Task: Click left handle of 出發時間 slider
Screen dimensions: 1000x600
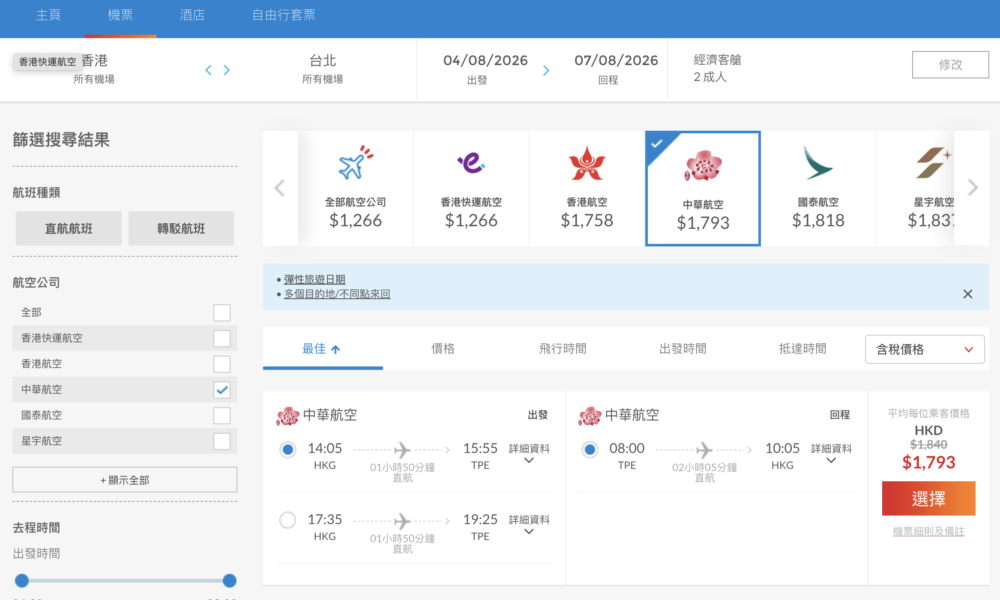Action: pyautogui.click(x=22, y=580)
